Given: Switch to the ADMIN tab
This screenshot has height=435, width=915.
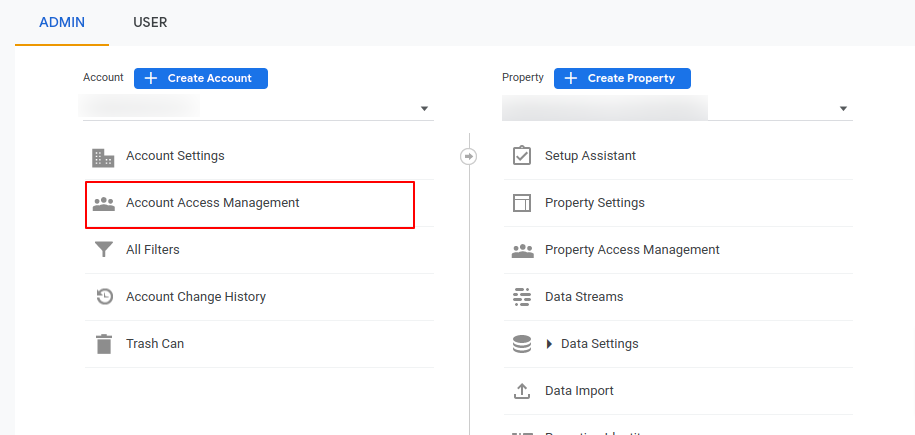Looking at the screenshot, I should 62,23.
